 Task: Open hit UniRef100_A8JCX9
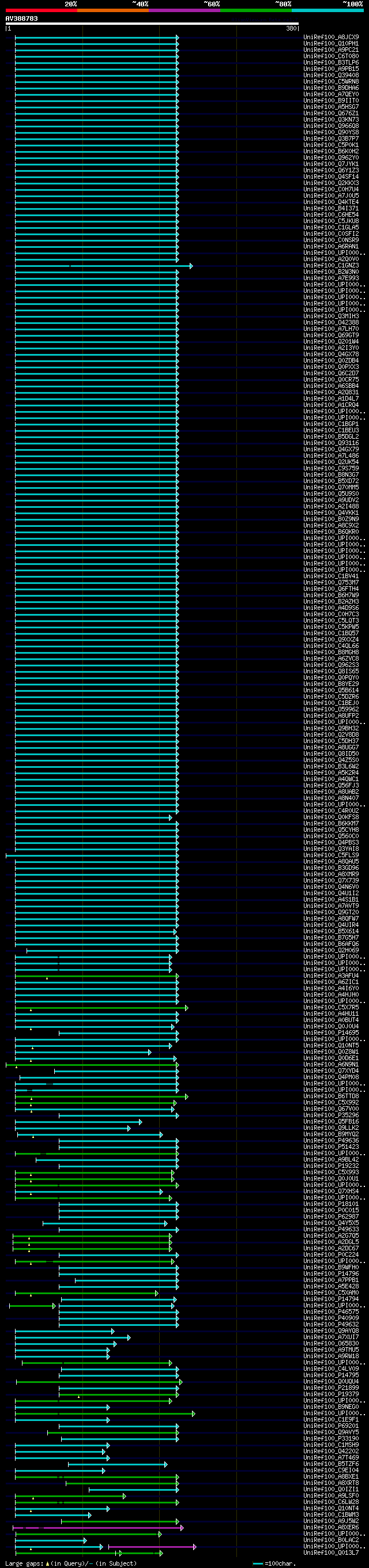click(x=332, y=37)
